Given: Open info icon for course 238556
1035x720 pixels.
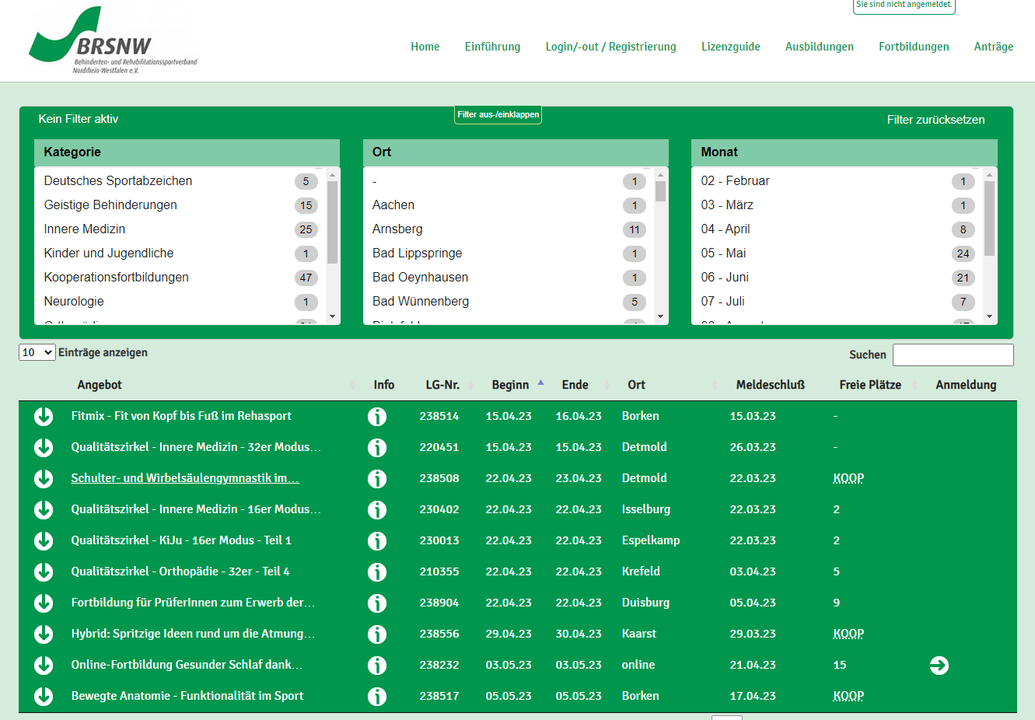Looking at the screenshot, I should point(377,634).
